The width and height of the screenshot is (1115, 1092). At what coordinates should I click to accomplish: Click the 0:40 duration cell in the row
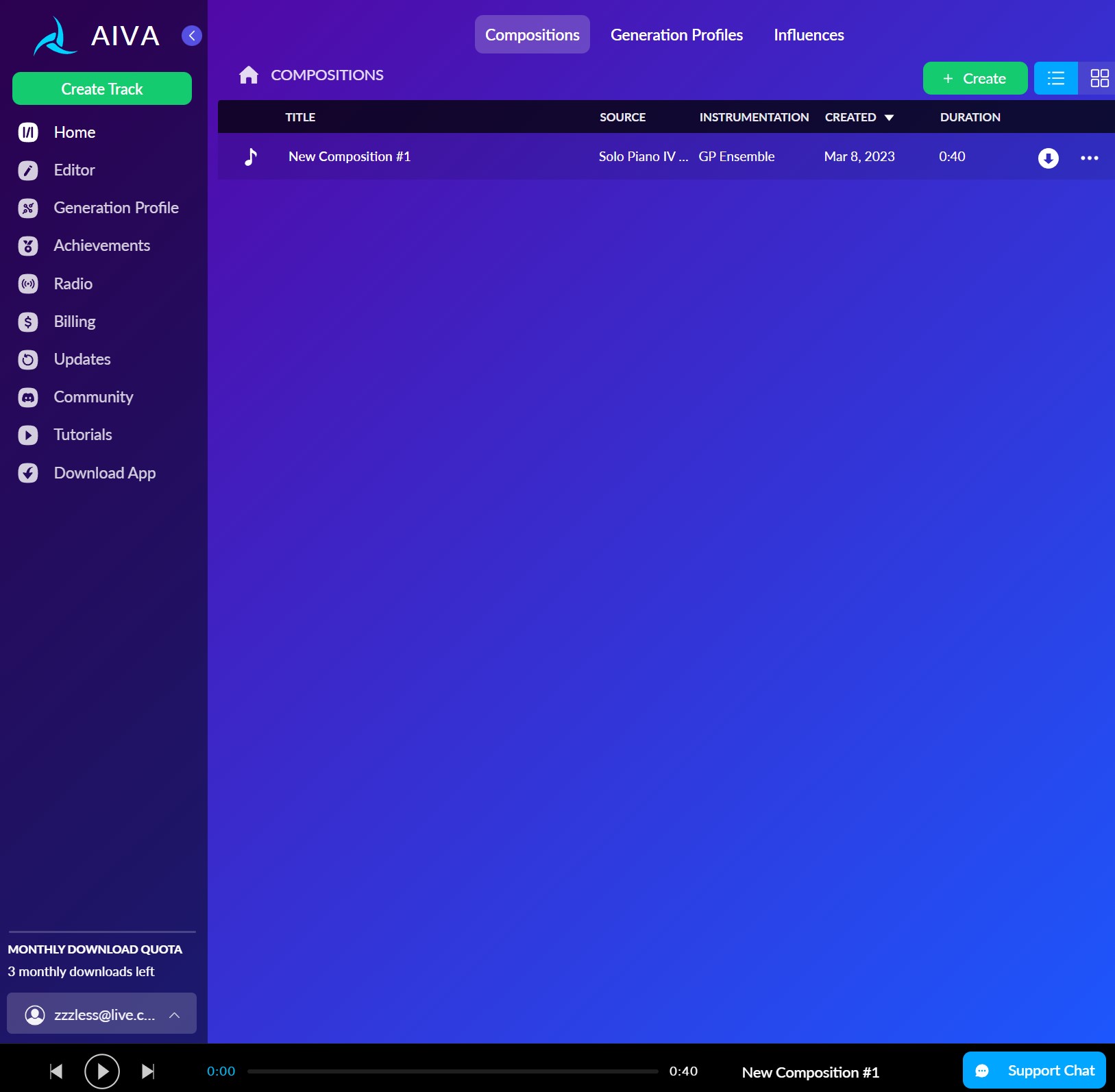pyautogui.click(x=952, y=156)
